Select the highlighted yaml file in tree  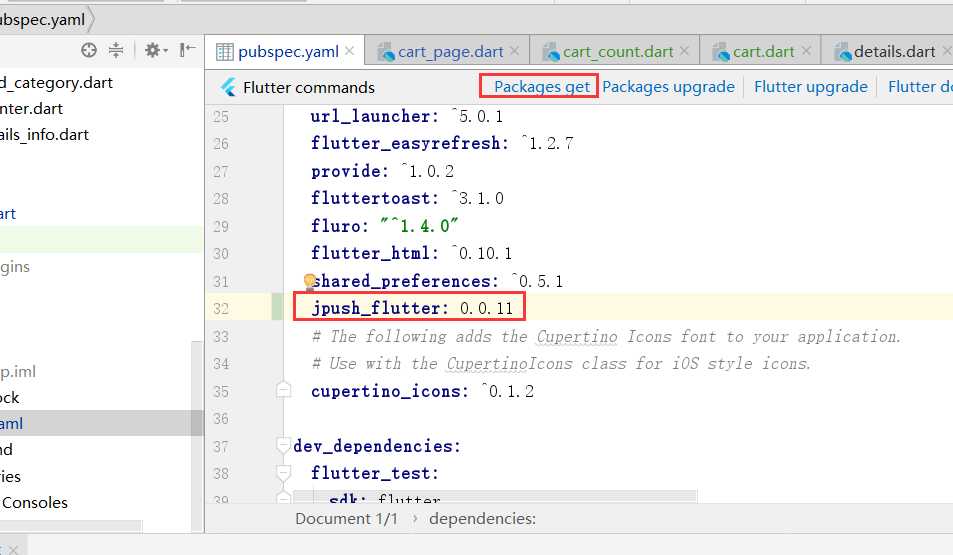pos(12,424)
